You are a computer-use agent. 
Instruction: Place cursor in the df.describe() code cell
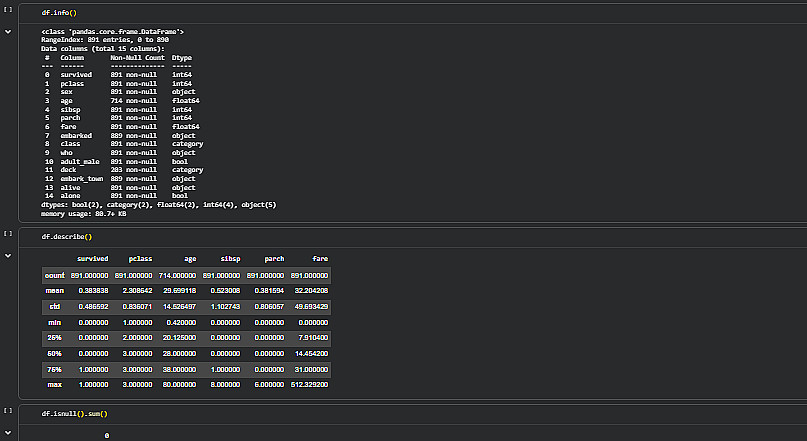tap(413, 237)
